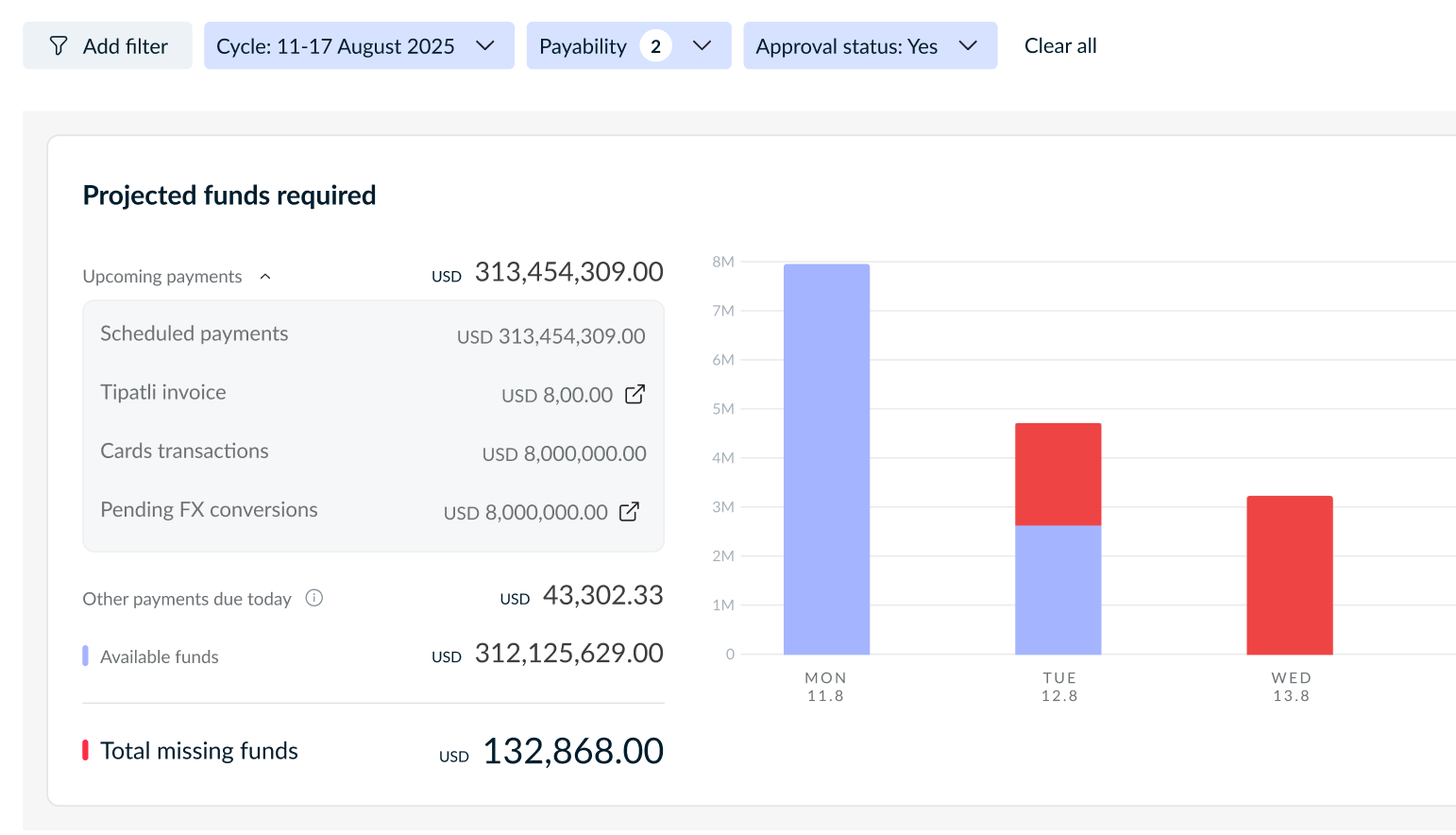The width and height of the screenshot is (1456, 835).
Task: Select the red segment of Tuesday bar
Action: coord(1058,474)
